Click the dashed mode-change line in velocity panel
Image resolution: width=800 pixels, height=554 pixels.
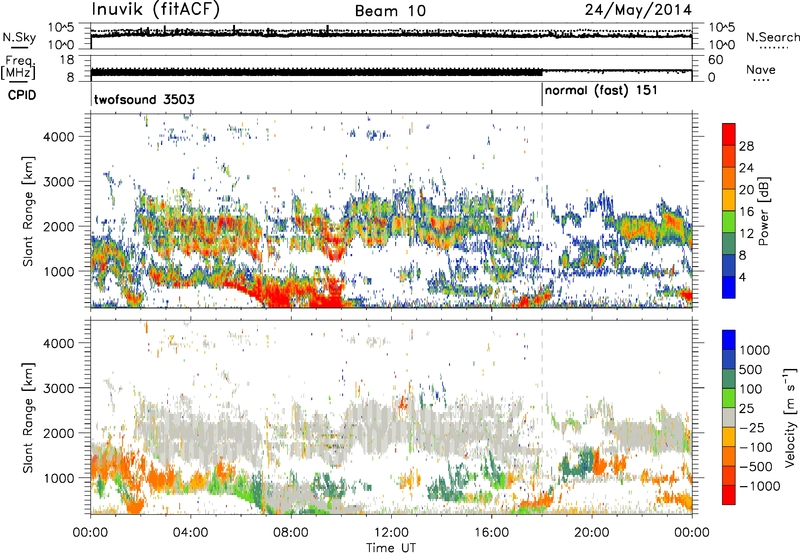click(542, 417)
